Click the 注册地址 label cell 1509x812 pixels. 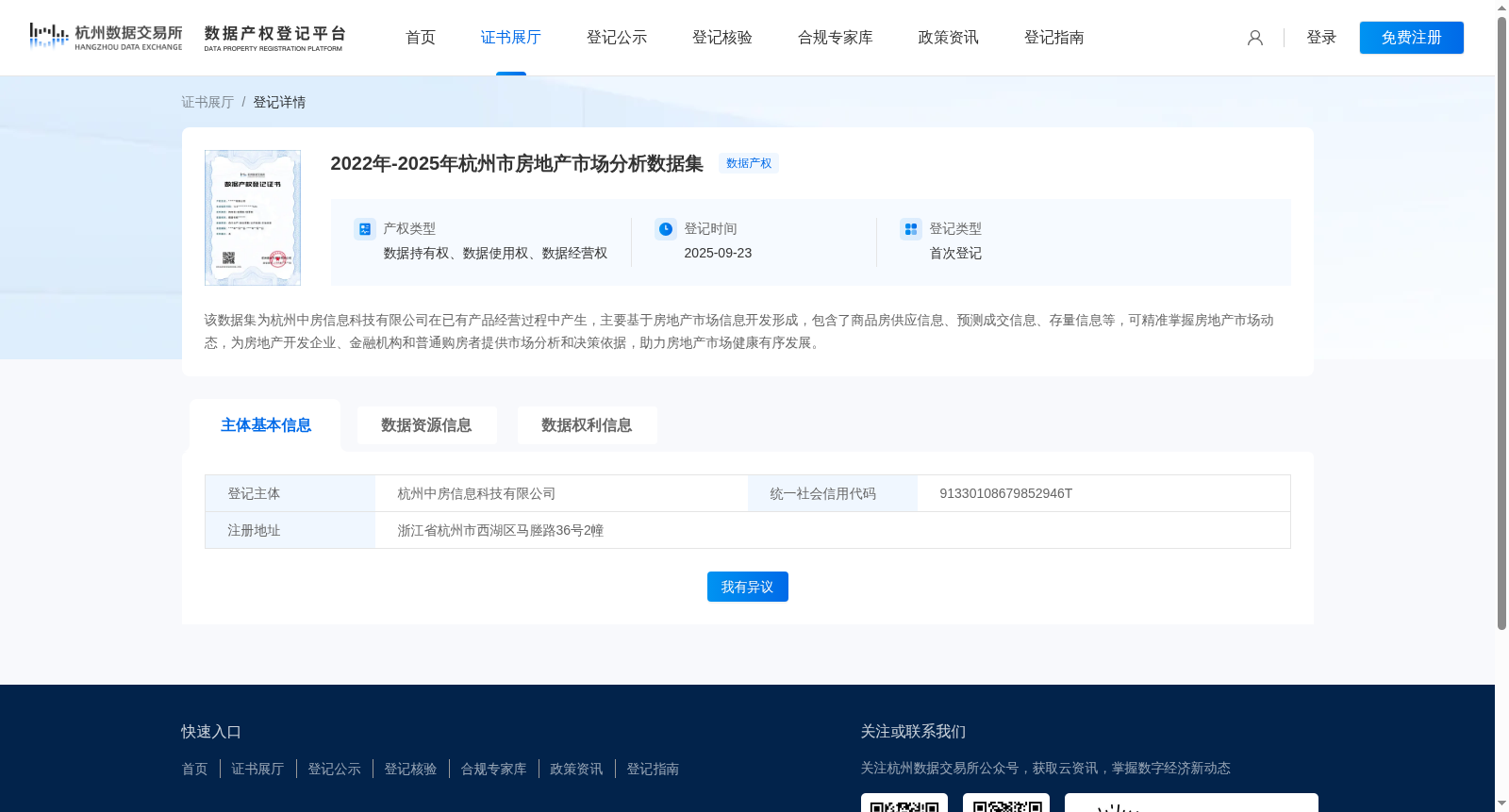tap(290, 530)
